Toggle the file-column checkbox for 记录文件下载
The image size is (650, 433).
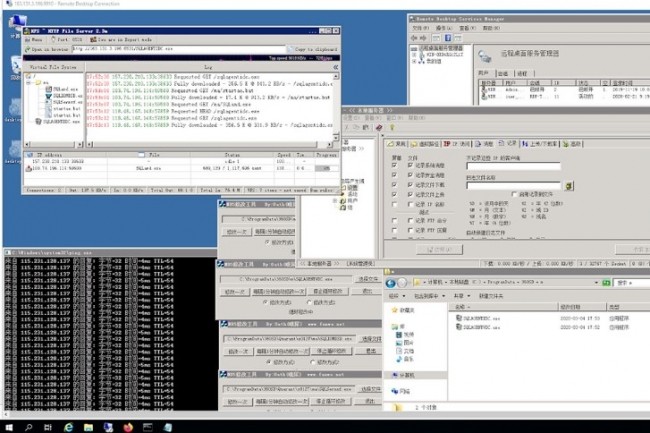[x=410, y=185]
